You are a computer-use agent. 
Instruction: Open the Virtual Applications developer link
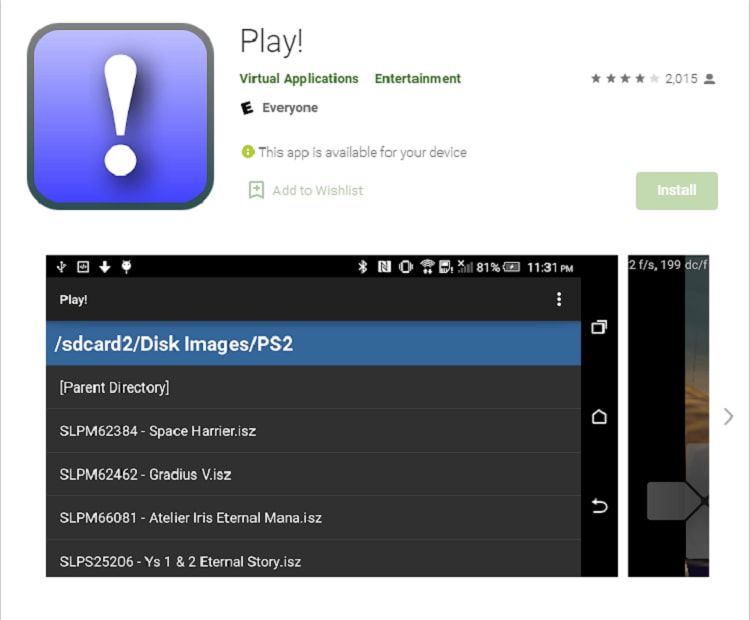[x=299, y=78]
